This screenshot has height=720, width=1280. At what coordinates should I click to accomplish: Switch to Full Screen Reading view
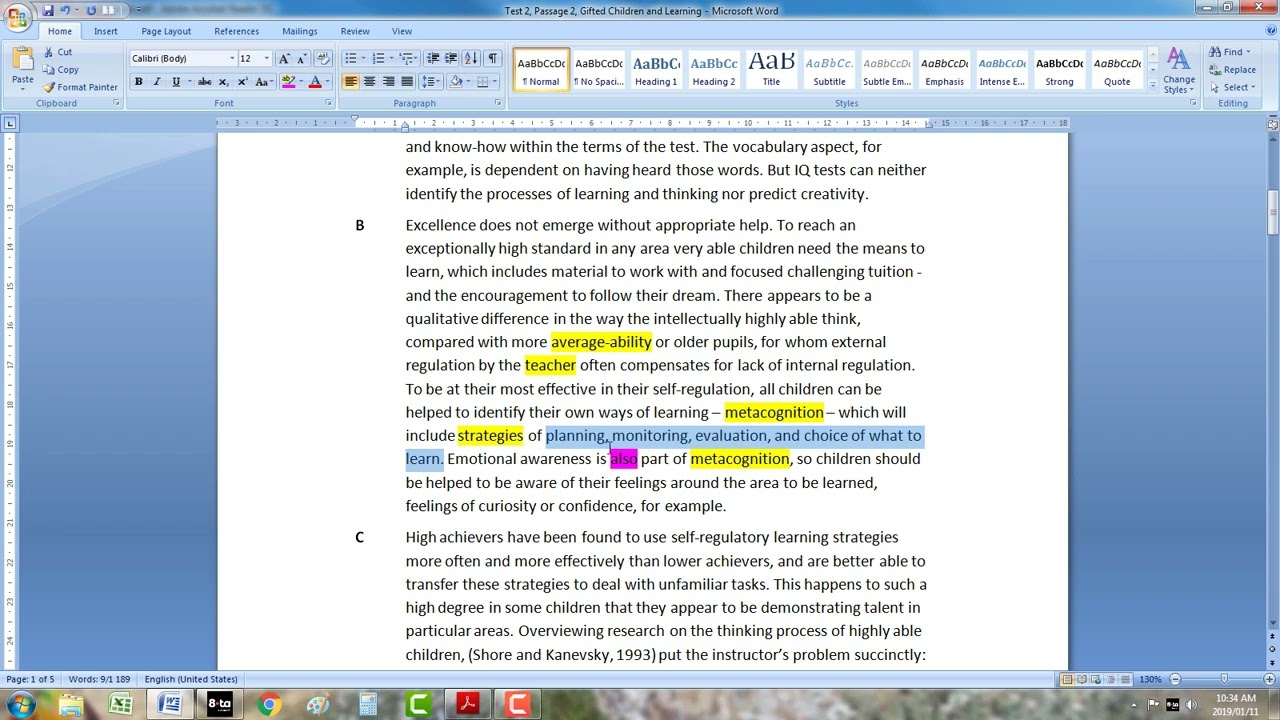coord(1081,679)
